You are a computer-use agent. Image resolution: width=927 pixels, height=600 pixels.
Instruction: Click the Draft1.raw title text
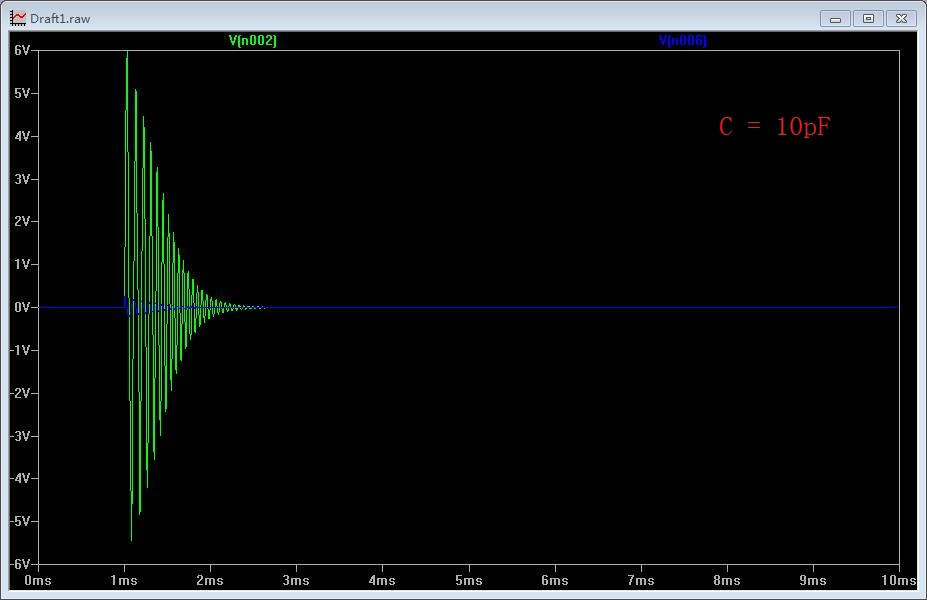click(60, 19)
